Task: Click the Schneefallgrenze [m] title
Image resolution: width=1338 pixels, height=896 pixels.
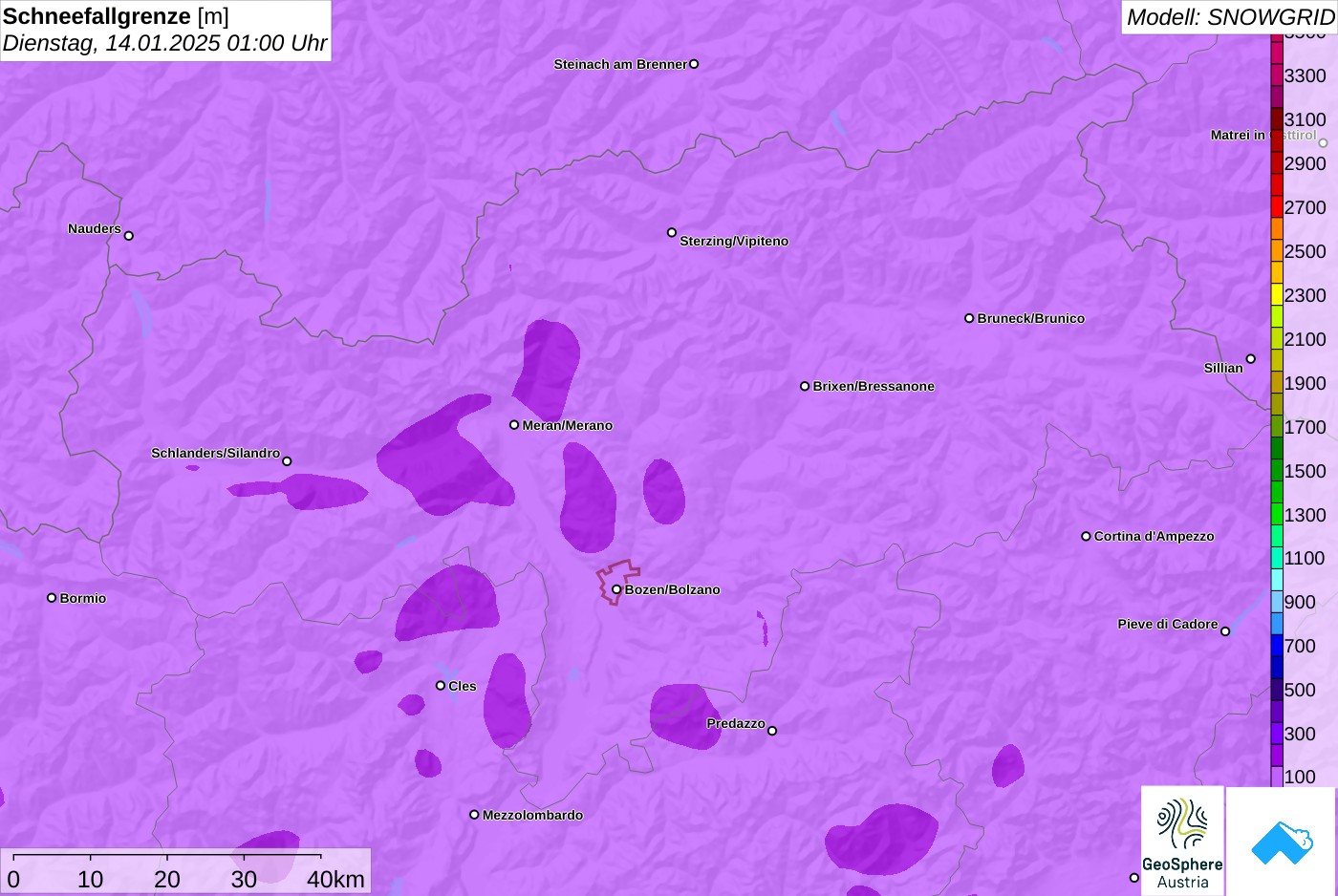Action: pyautogui.click(x=116, y=16)
